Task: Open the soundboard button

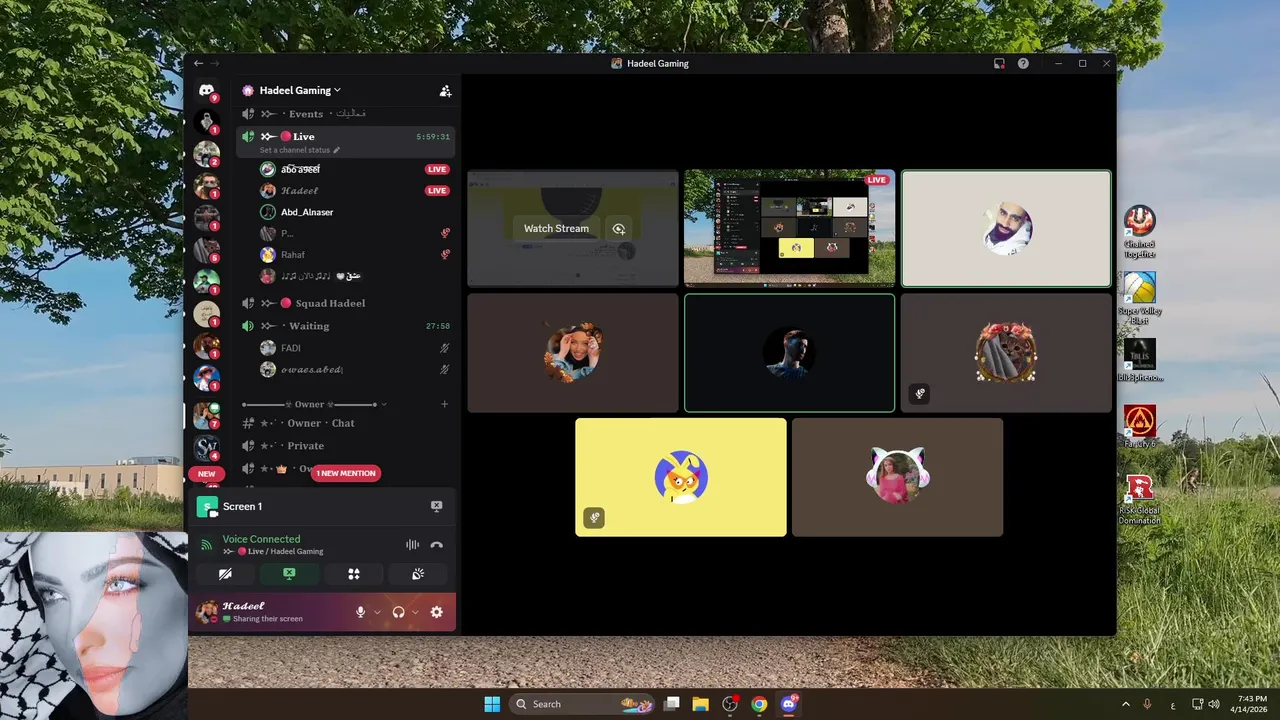Action: click(418, 574)
